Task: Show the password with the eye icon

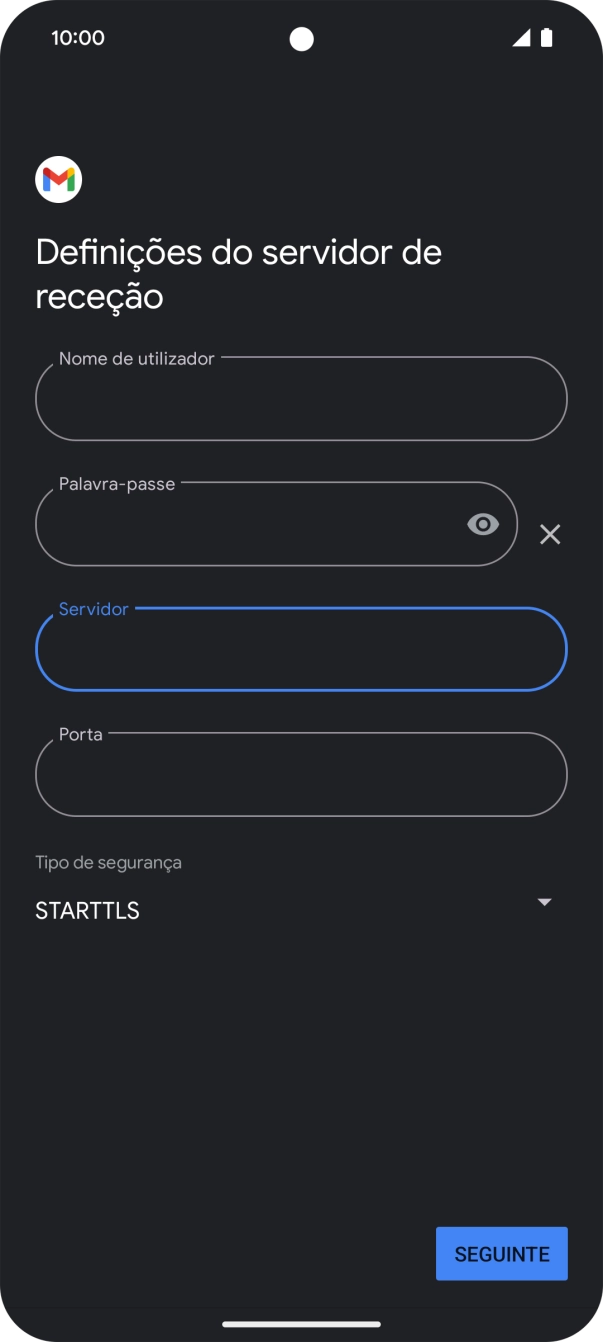Action: click(483, 524)
